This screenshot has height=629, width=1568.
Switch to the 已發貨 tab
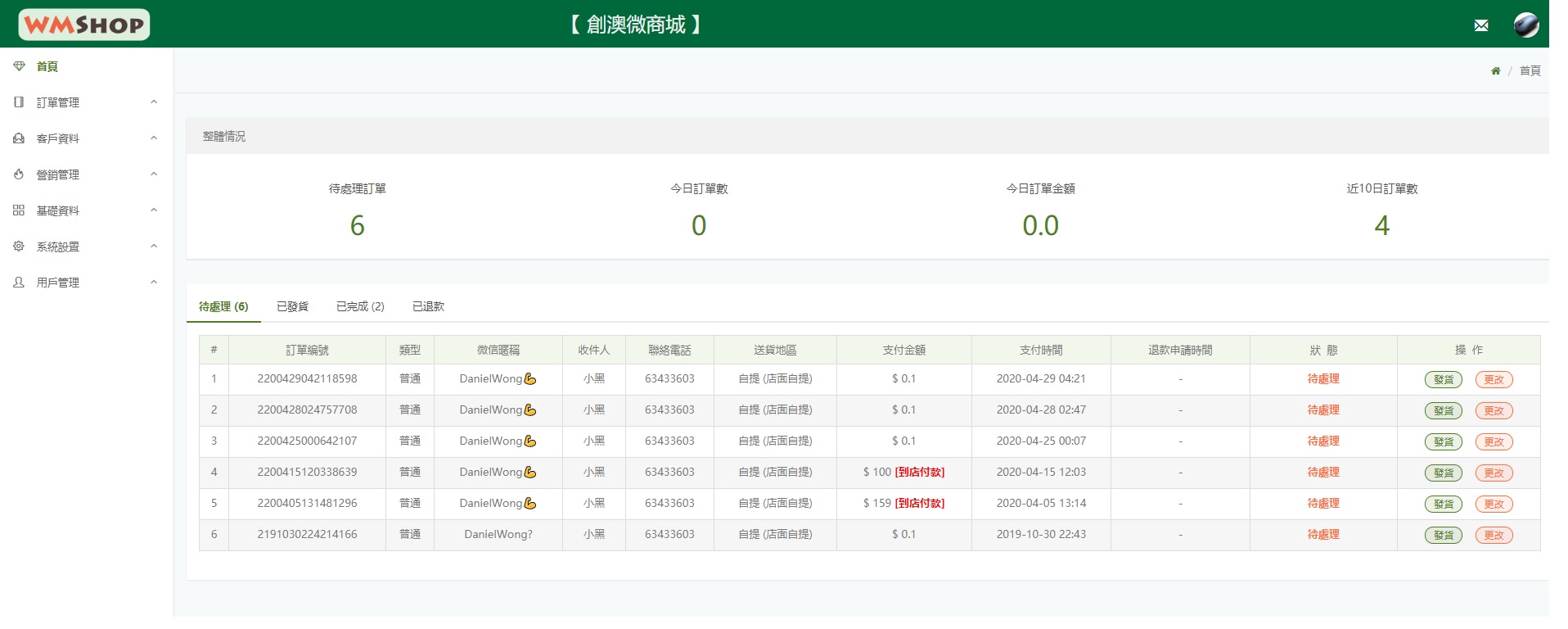pyautogui.click(x=292, y=306)
